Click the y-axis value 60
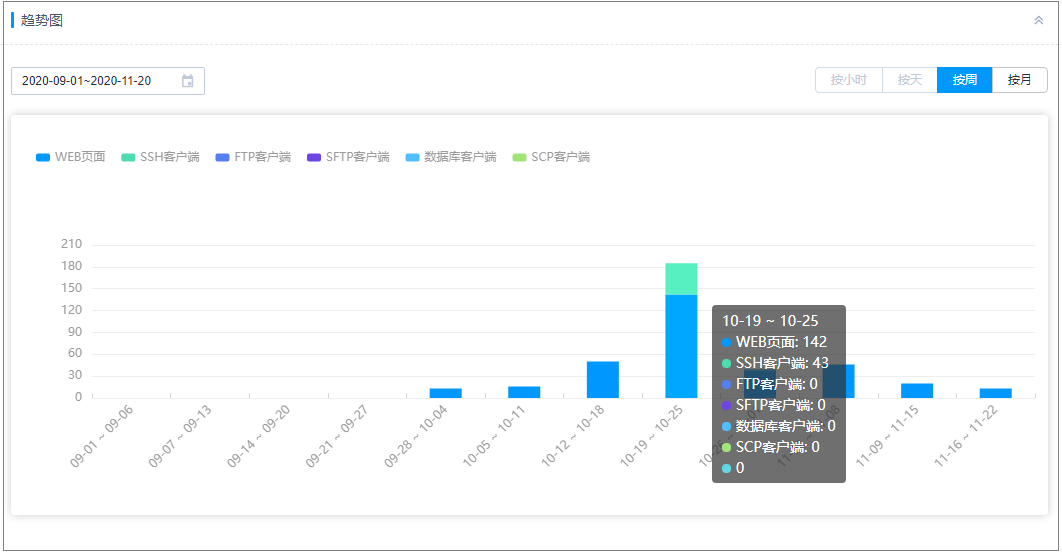This screenshot has height=553, width=1062. pyautogui.click(x=75, y=353)
